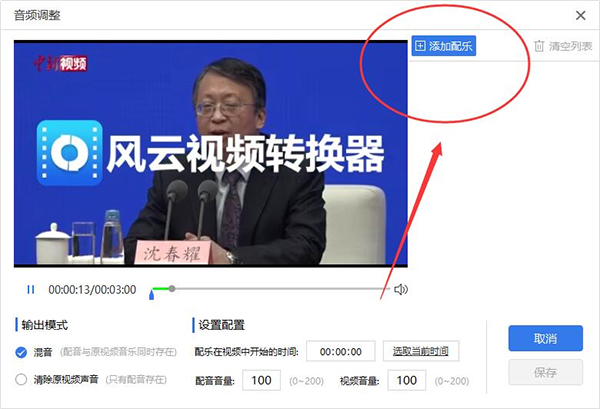This screenshot has height=409, width=600.
Task: Clear the list with the 清空列表 trash icon
Action: [539, 46]
